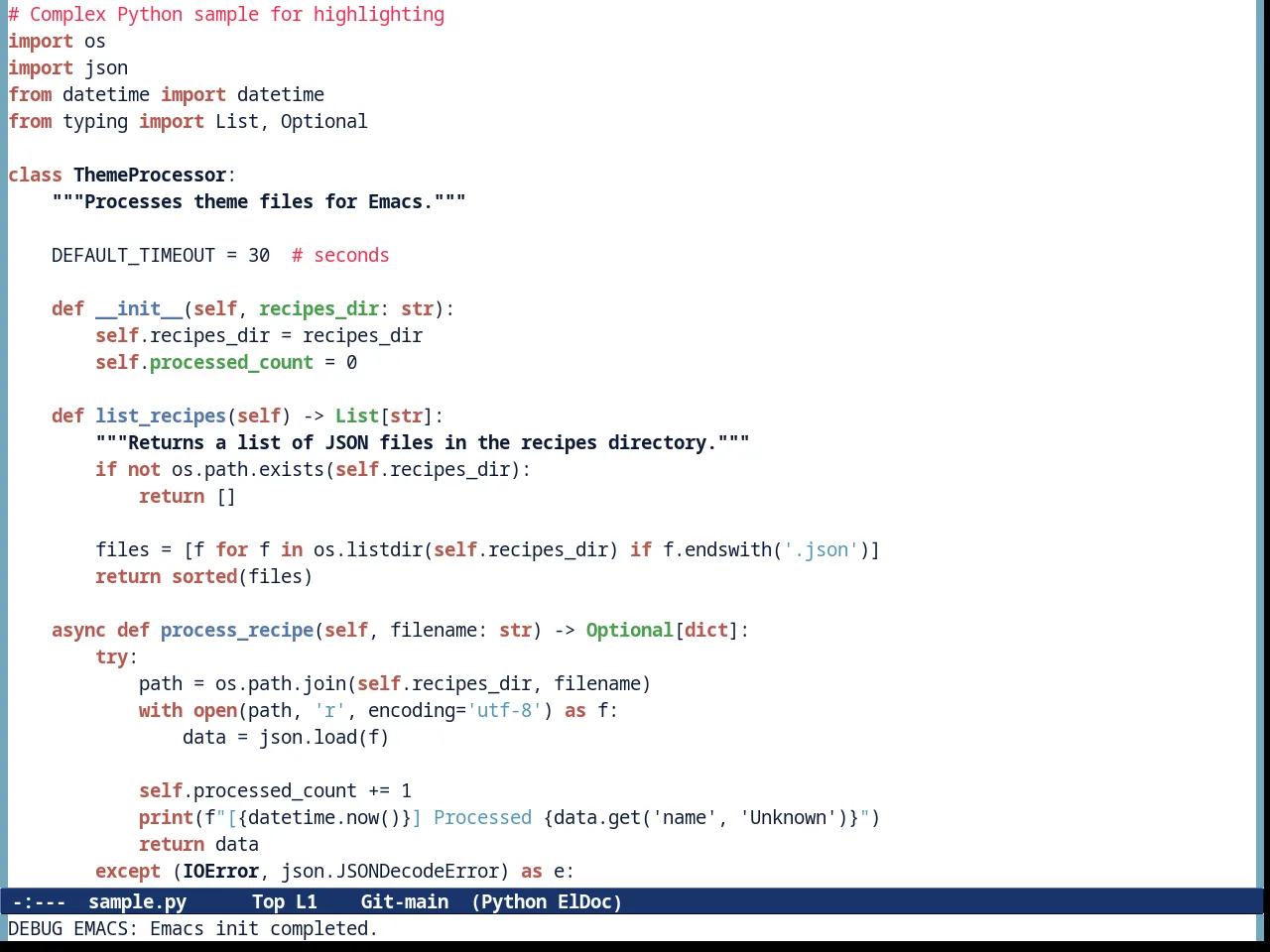Click the __init__ method name
1270x952 pixels.
(139, 309)
